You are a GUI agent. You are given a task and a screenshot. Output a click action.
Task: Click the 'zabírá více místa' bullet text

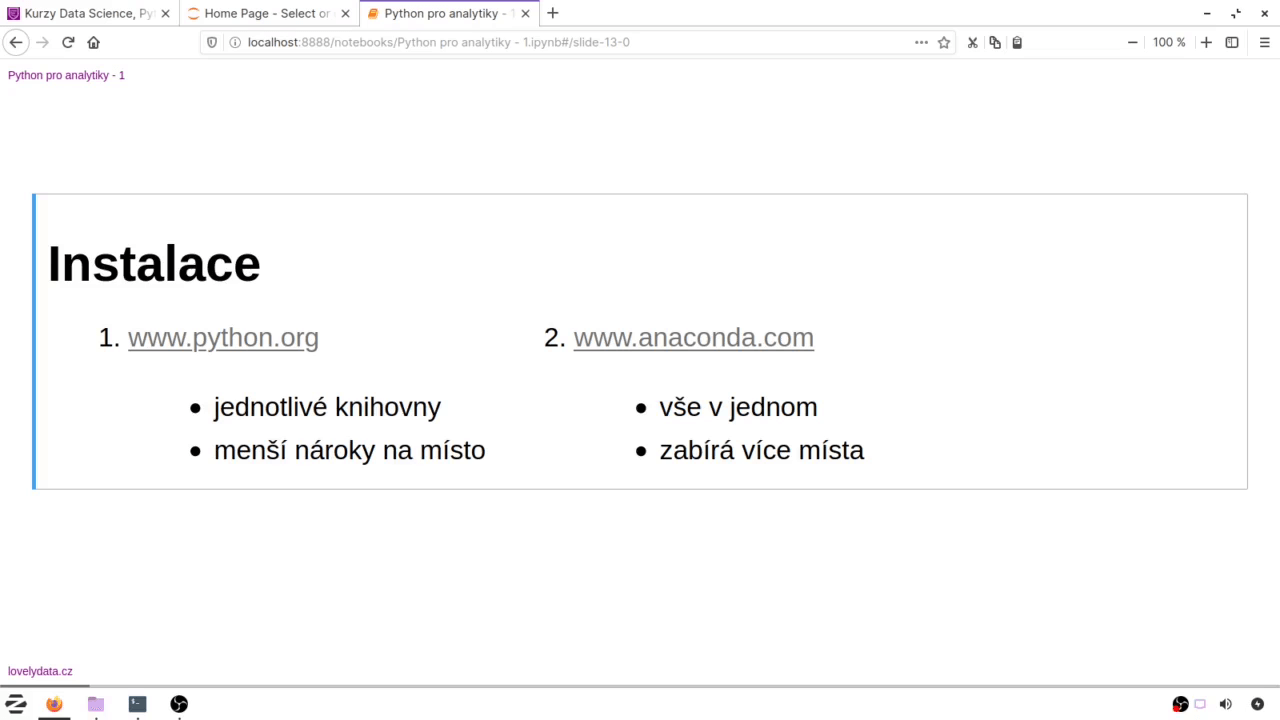pos(761,450)
